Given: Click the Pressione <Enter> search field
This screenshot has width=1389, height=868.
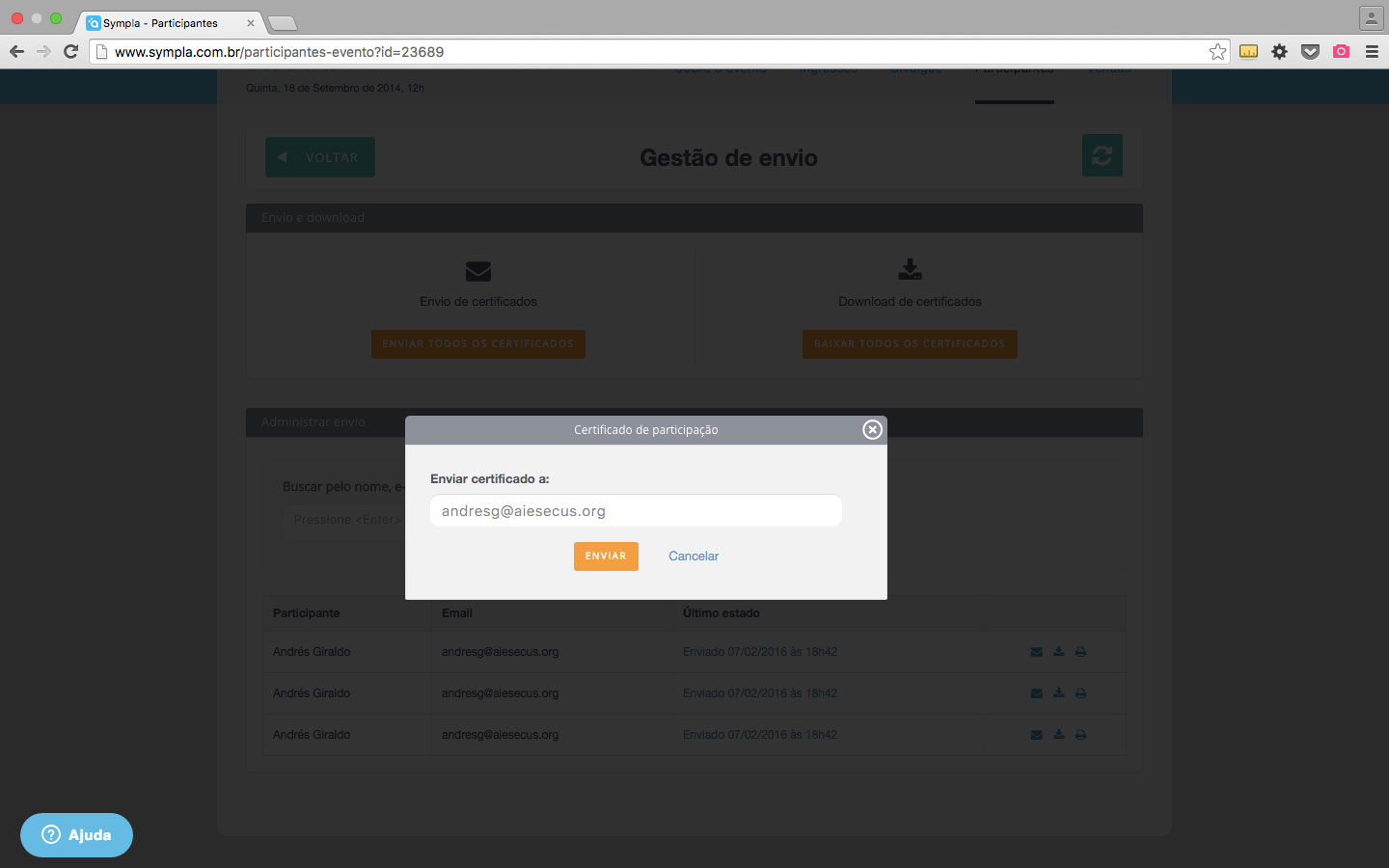Looking at the screenshot, I should click(344, 520).
